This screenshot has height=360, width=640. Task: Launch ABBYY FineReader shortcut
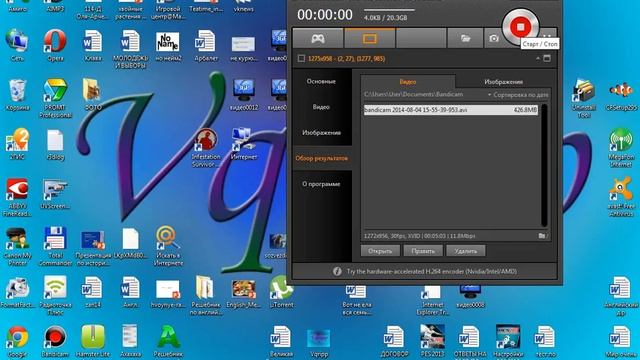tap(17, 197)
